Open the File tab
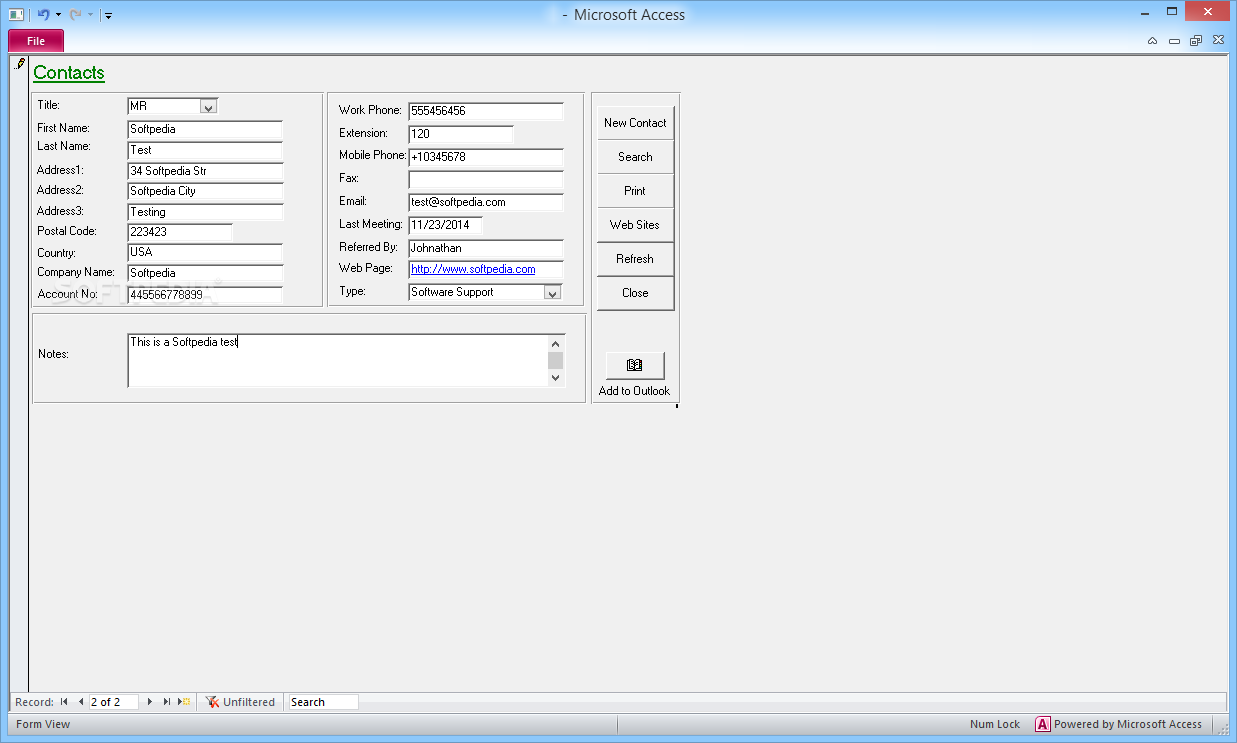This screenshot has width=1237, height=743. pos(36,41)
